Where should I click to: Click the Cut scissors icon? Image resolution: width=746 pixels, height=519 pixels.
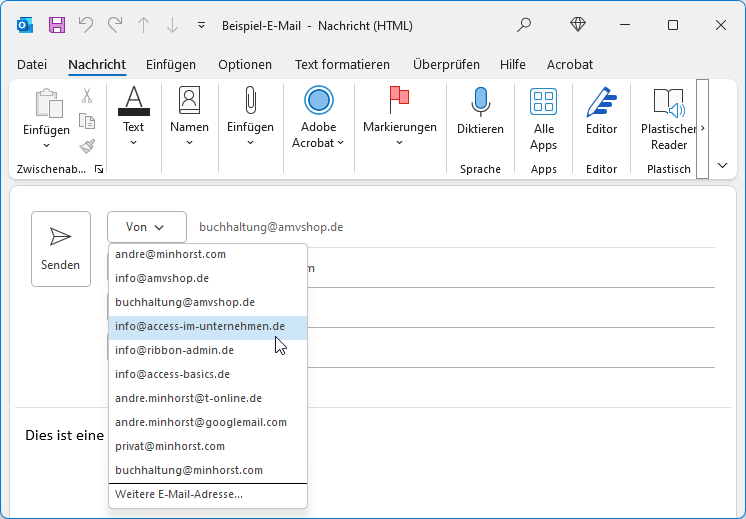tap(87, 96)
